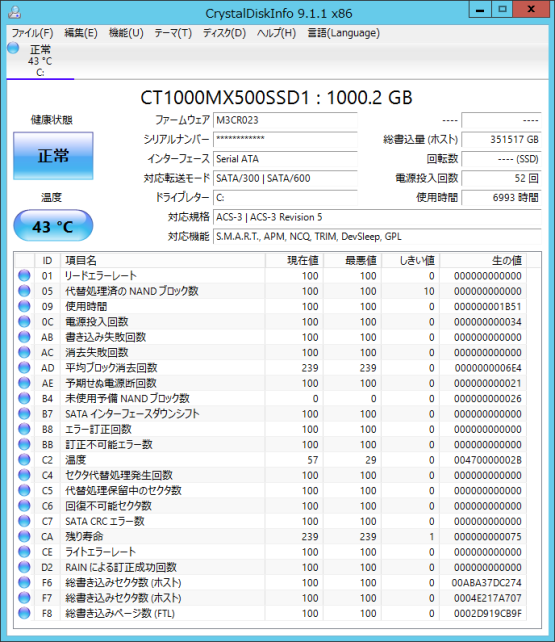The width and height of the screenshot is (555, 642).
Task: Select the blue disk status orb for drive C:
Action: tap(13, 48)
